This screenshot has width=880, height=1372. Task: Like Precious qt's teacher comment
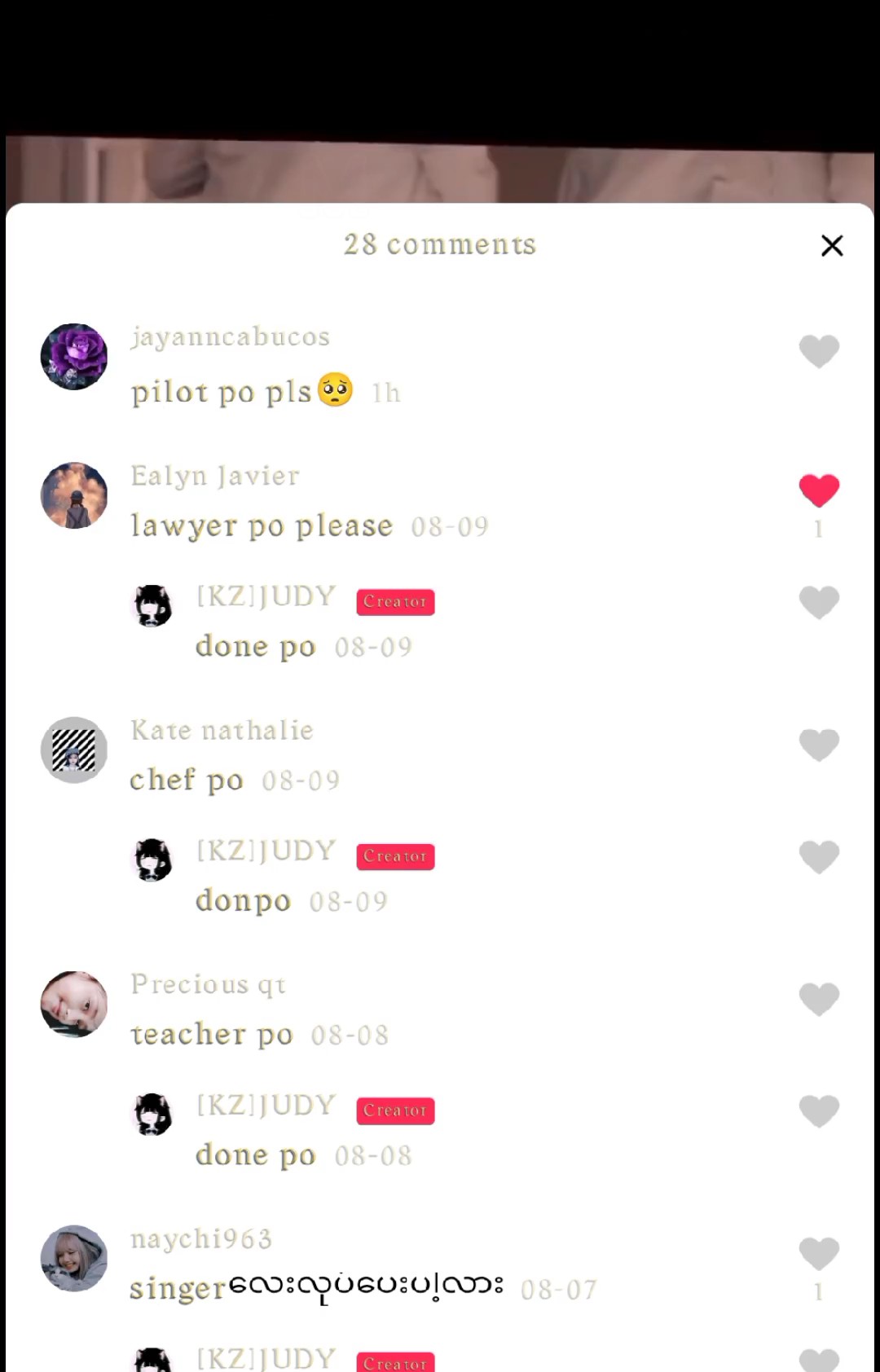(x=819, y=998)
